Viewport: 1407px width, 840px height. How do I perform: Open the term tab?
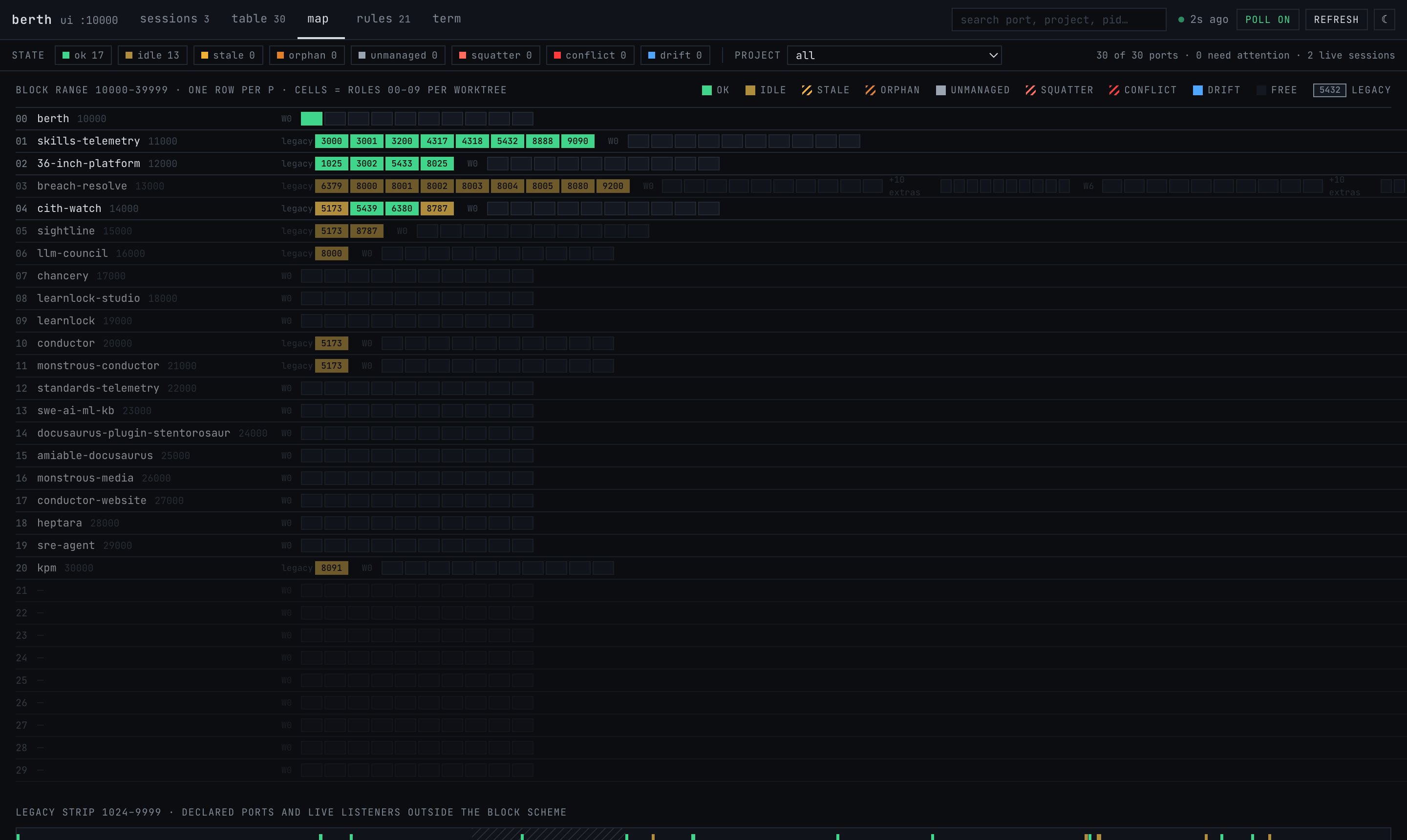(447, 19)
